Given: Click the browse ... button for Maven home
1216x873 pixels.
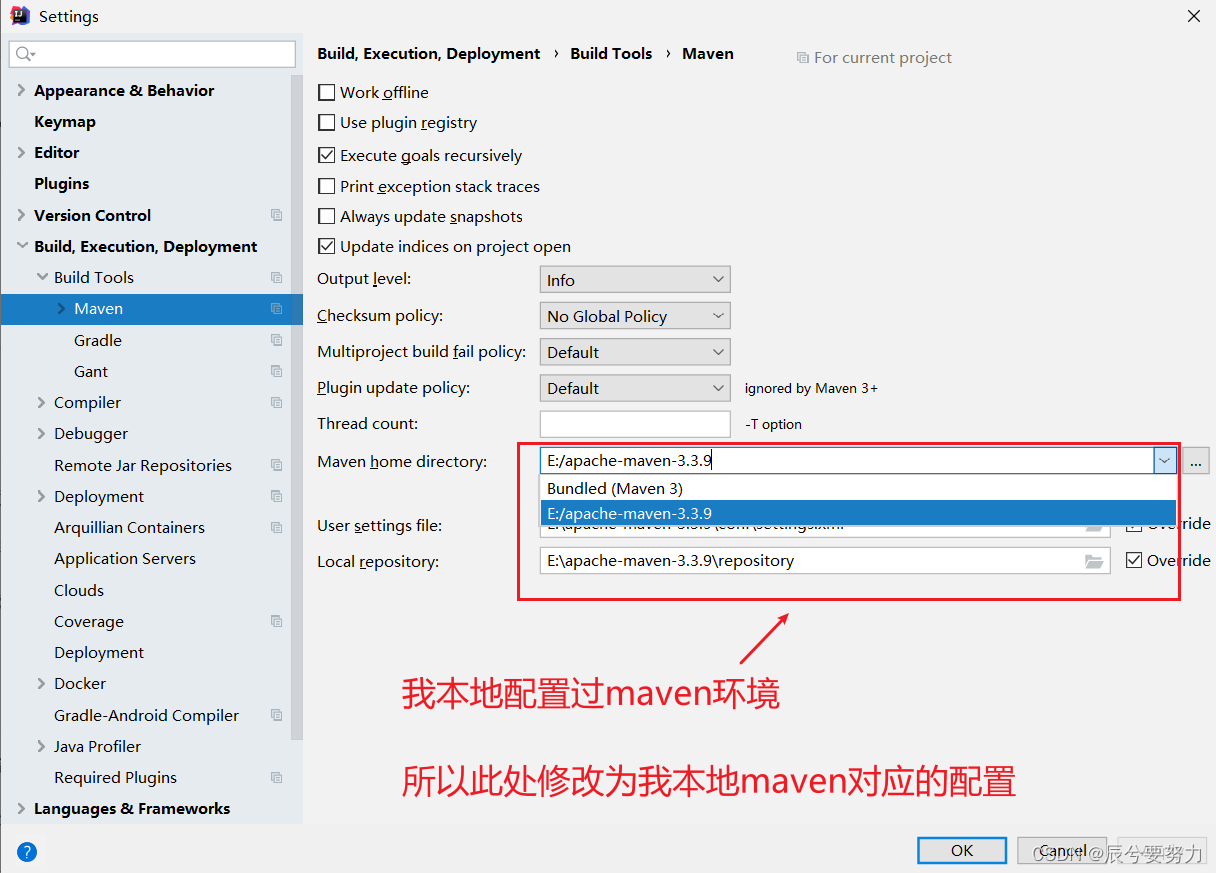Looking at the screenshot, I should [1196, 460].
